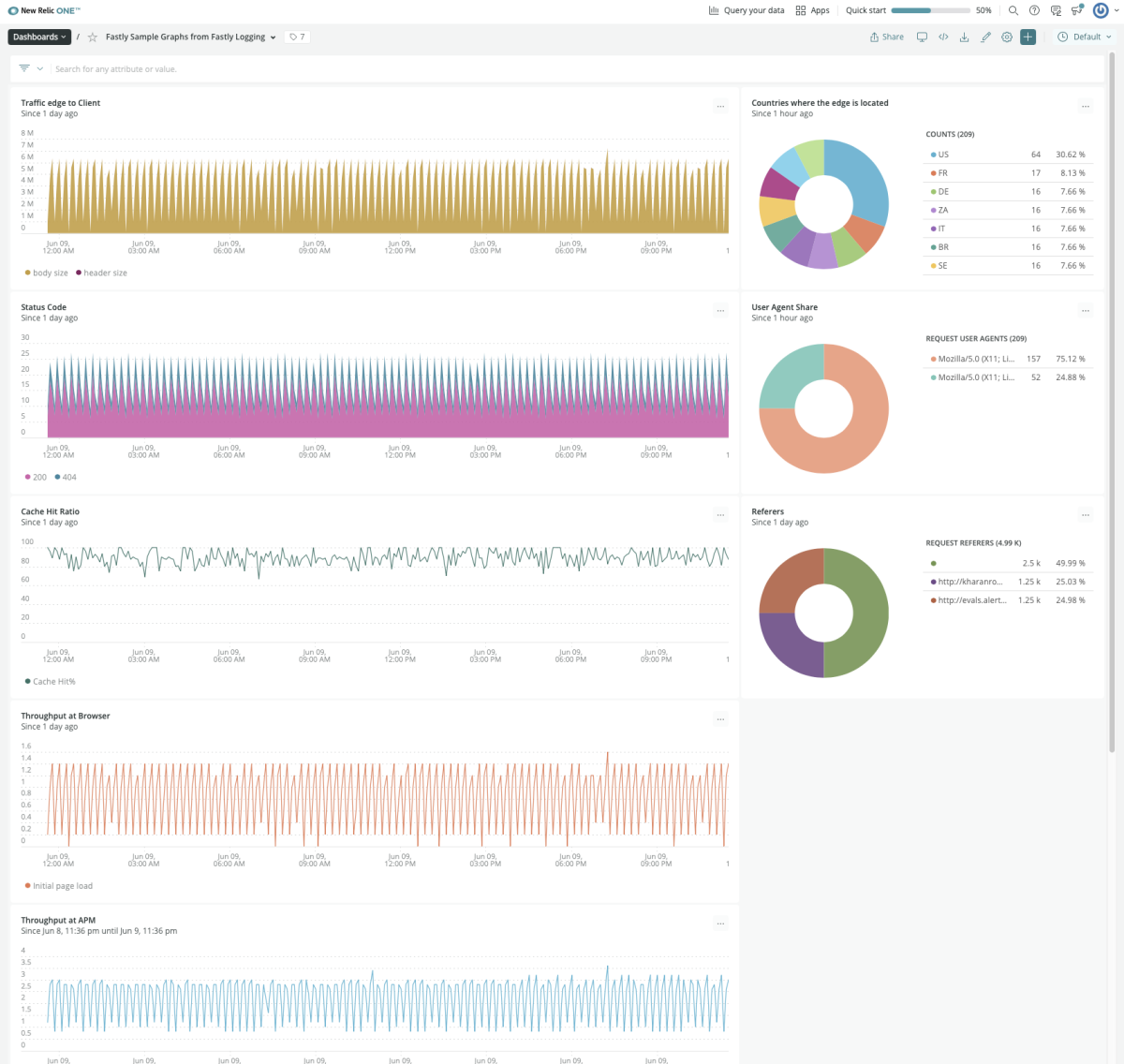Viewport: 1124px width, 1064px height.
Task: Add a widget with the plus icon
Action: pos(1028,37)
